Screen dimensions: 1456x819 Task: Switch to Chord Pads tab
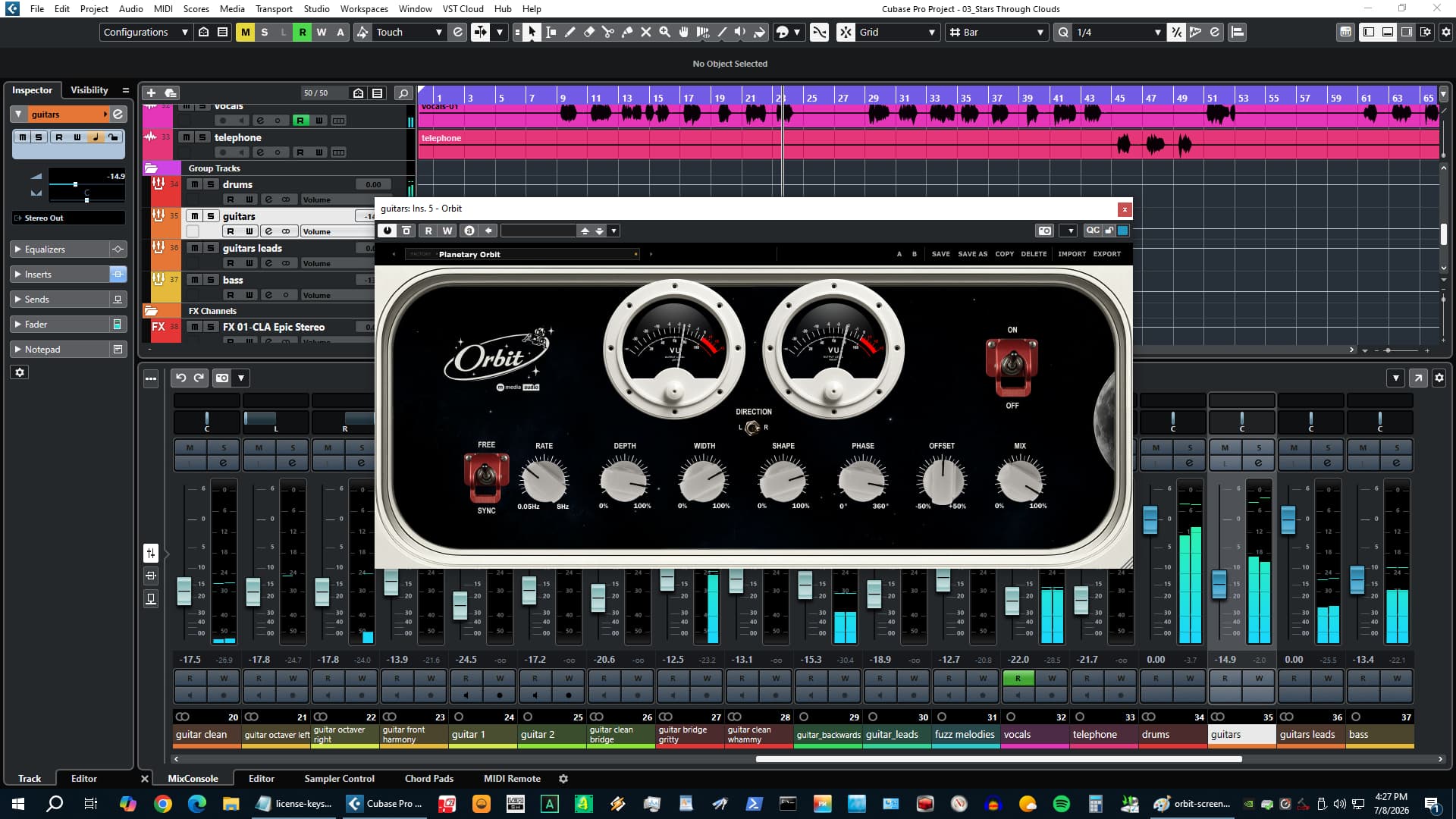(x=428, y=778)
